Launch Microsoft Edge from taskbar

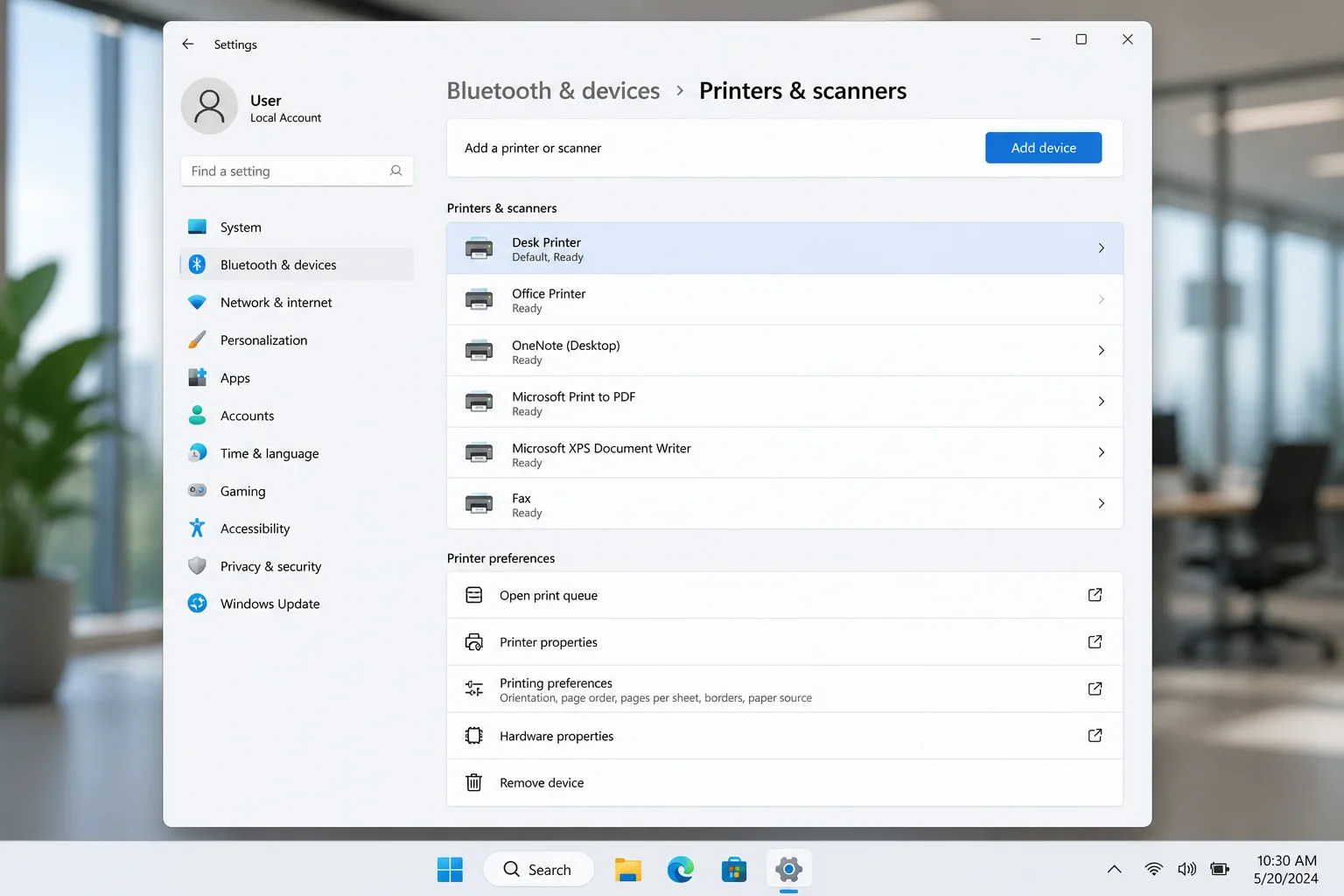[x=681, y=869]
